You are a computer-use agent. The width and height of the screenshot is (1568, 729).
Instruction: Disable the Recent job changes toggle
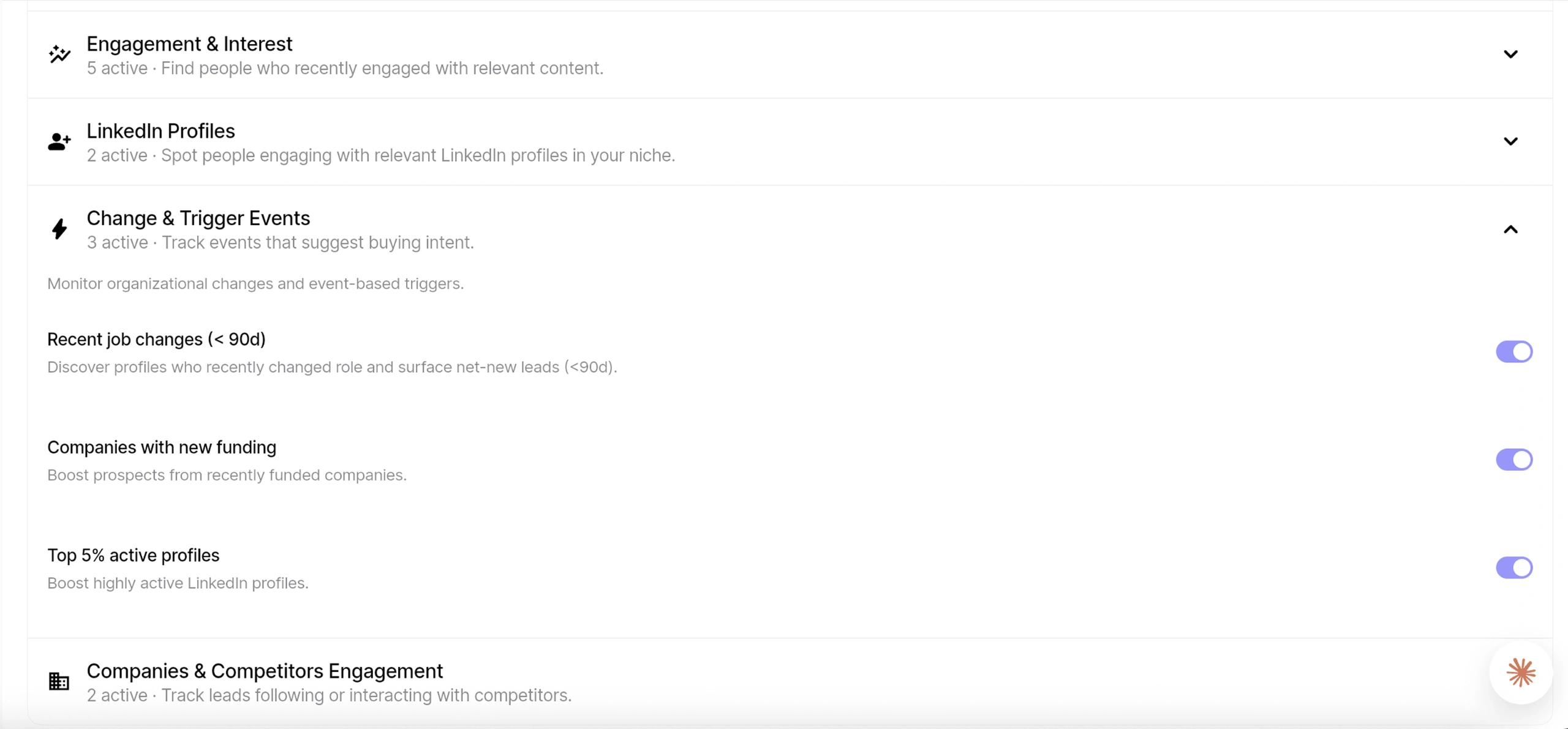(1514, 352)
